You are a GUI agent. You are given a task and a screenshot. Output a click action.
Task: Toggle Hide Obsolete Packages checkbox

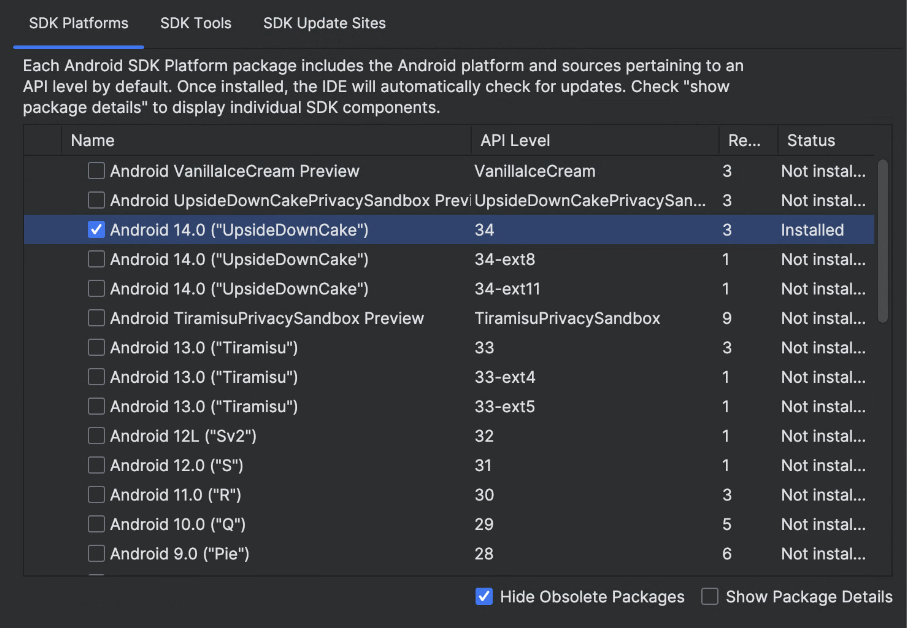point(484,597)
